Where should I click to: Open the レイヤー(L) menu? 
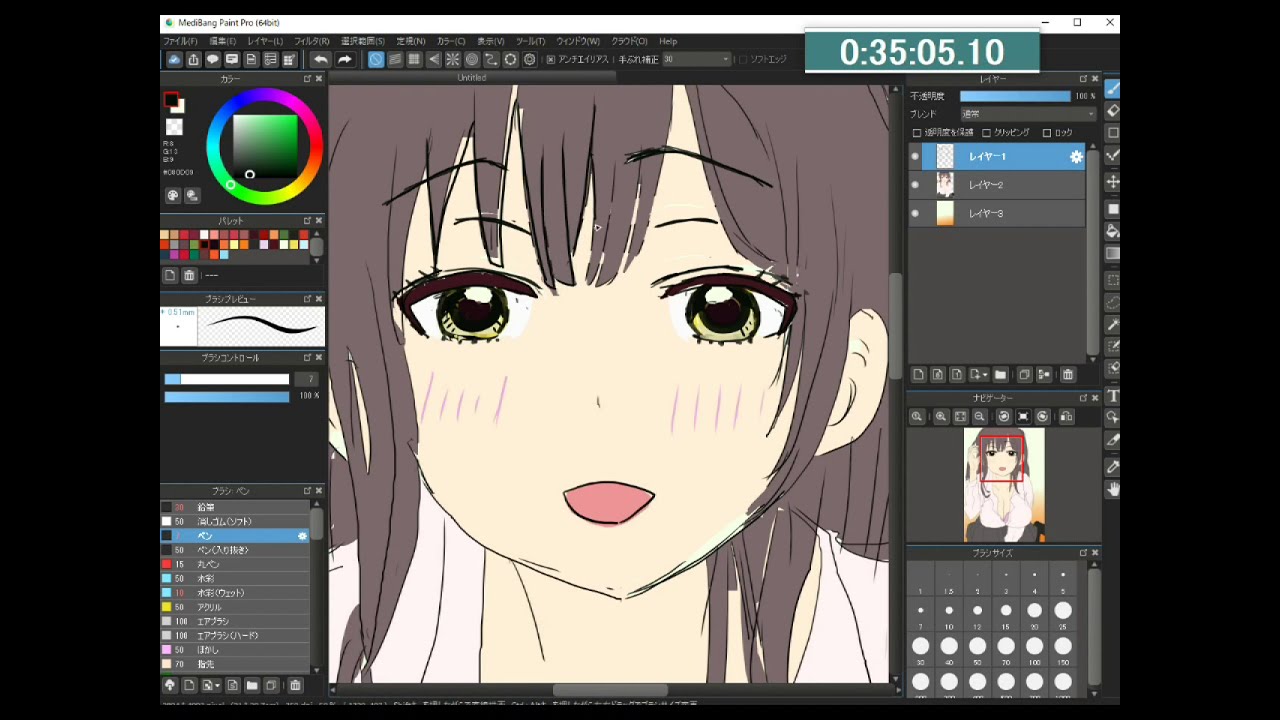[265, 41]
